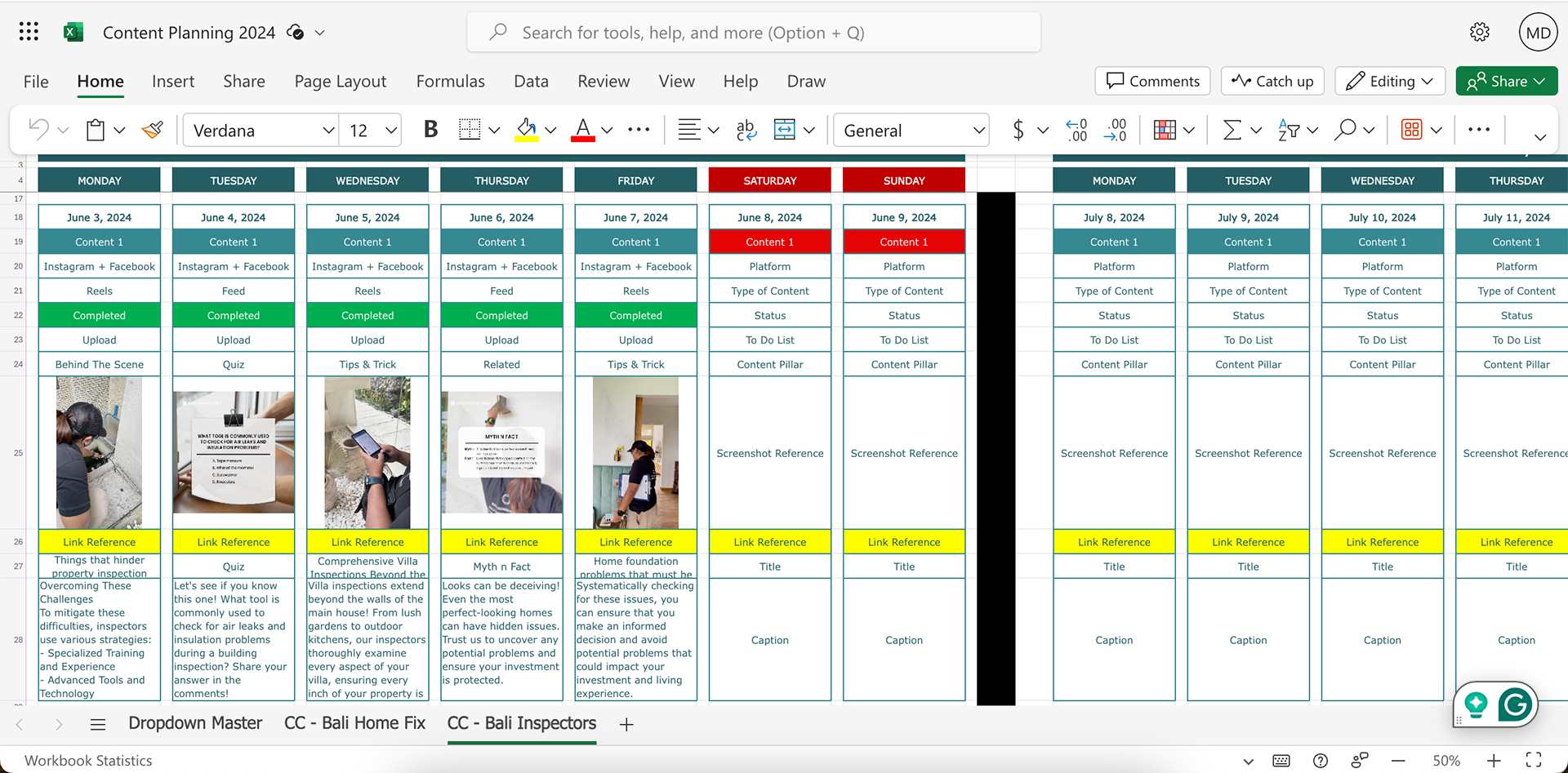1568x773 pixels.
Task: Click the red Add-ins grid icon
Action: click(x=1411, y=130)
